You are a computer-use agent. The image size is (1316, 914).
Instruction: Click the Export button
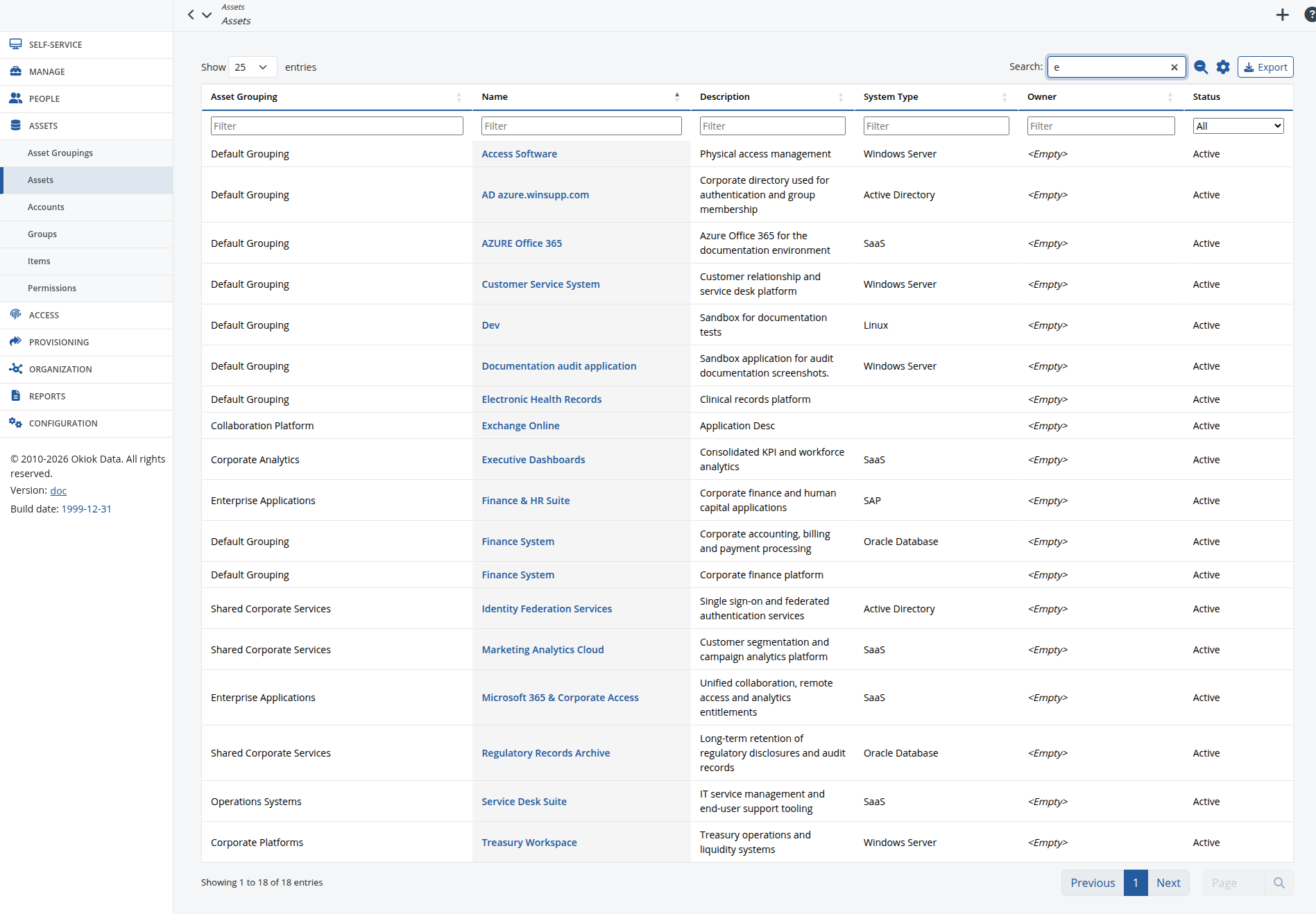click(1265, 67)
